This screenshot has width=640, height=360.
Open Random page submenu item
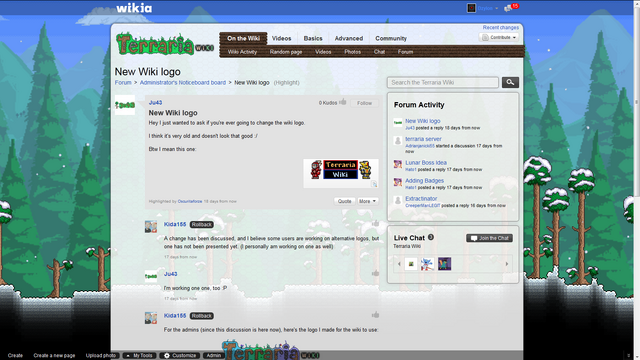click(x=286, y=52)
